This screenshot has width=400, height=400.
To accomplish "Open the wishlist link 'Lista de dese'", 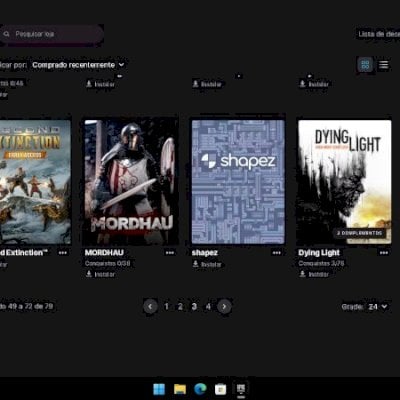I will point(379,34).
